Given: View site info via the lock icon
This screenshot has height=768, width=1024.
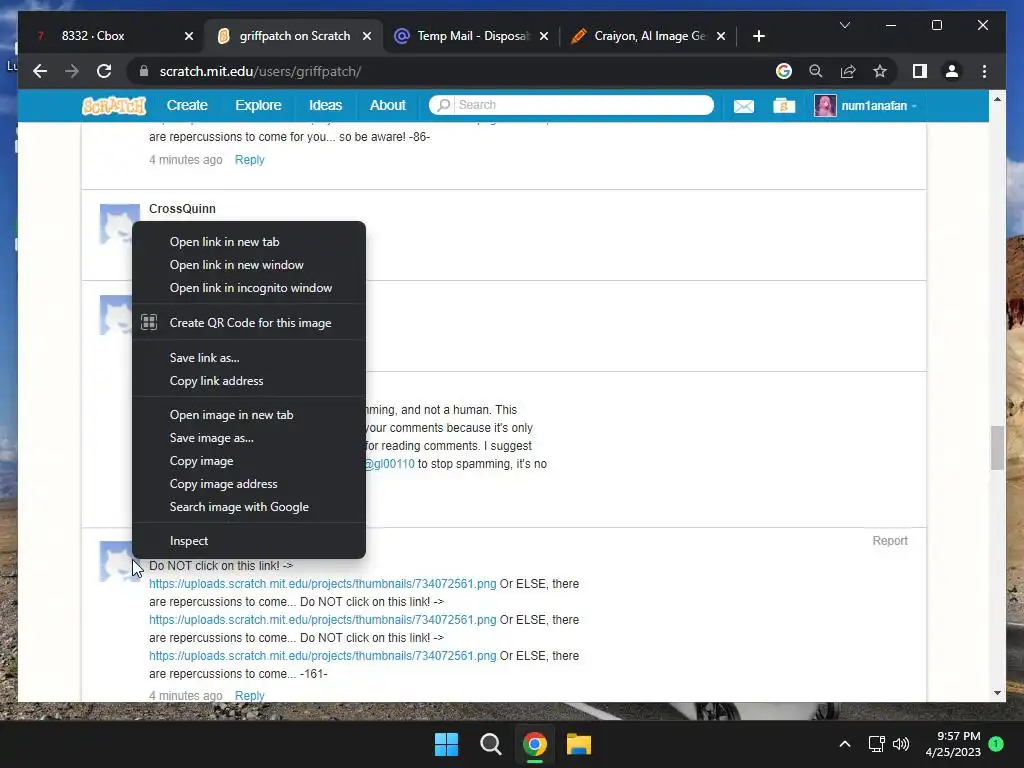Looking at the screenshot, I should click(144, 71).
